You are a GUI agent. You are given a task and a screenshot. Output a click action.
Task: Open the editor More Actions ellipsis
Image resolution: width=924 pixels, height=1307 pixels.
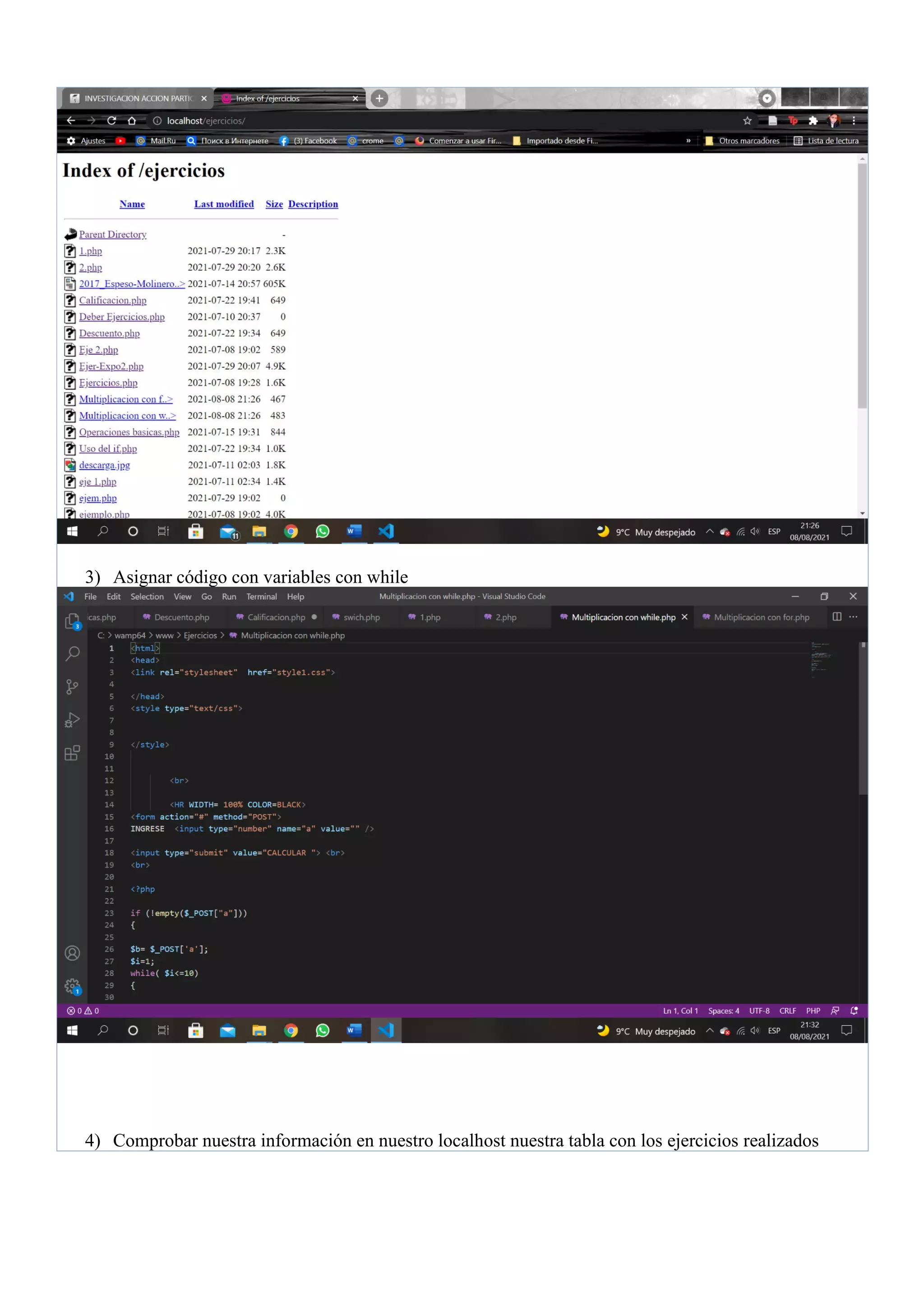(x=853, y=616)
